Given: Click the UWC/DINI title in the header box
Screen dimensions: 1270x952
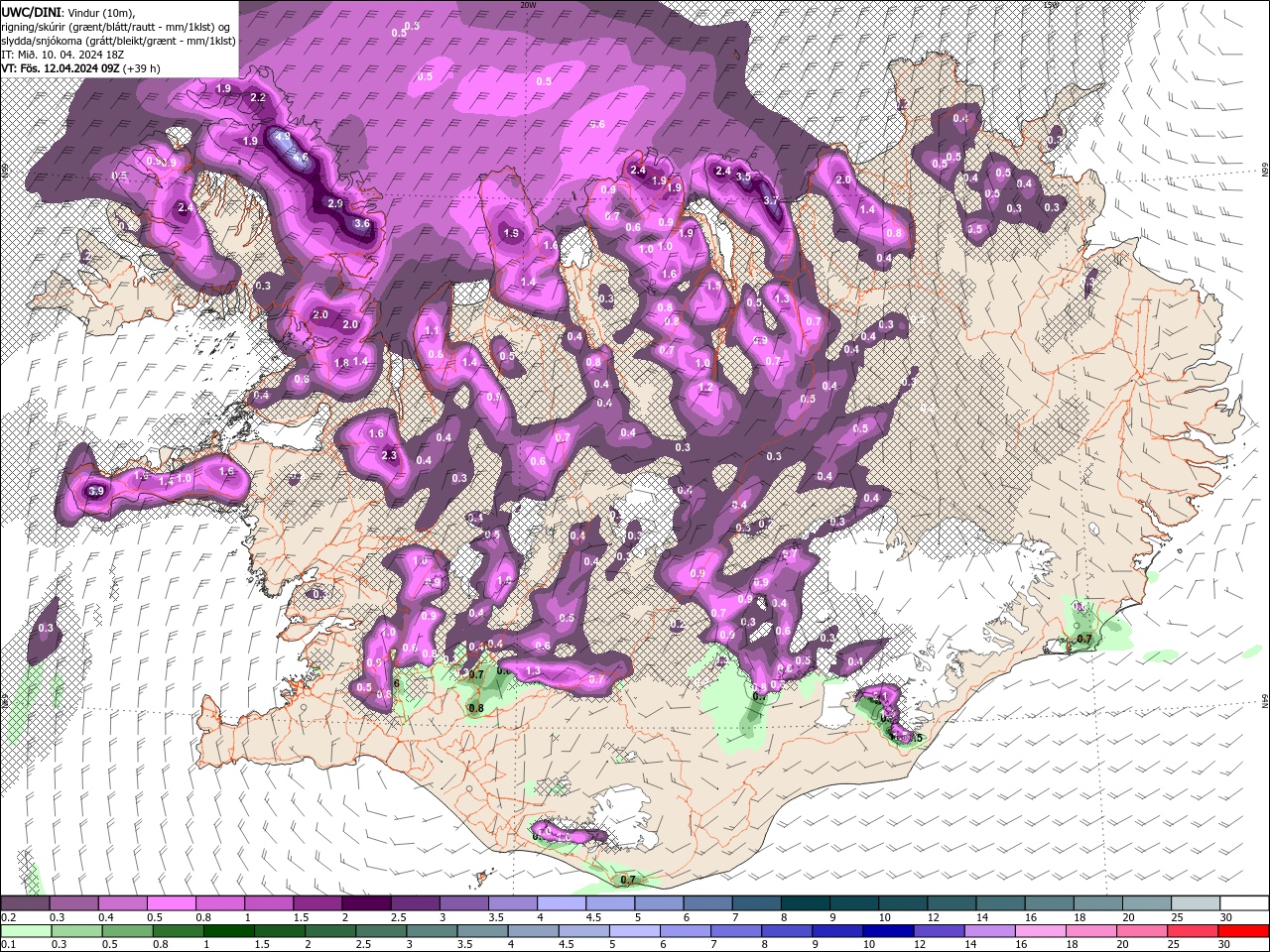Looking at the screenshot, I should [x=31, y=12].
